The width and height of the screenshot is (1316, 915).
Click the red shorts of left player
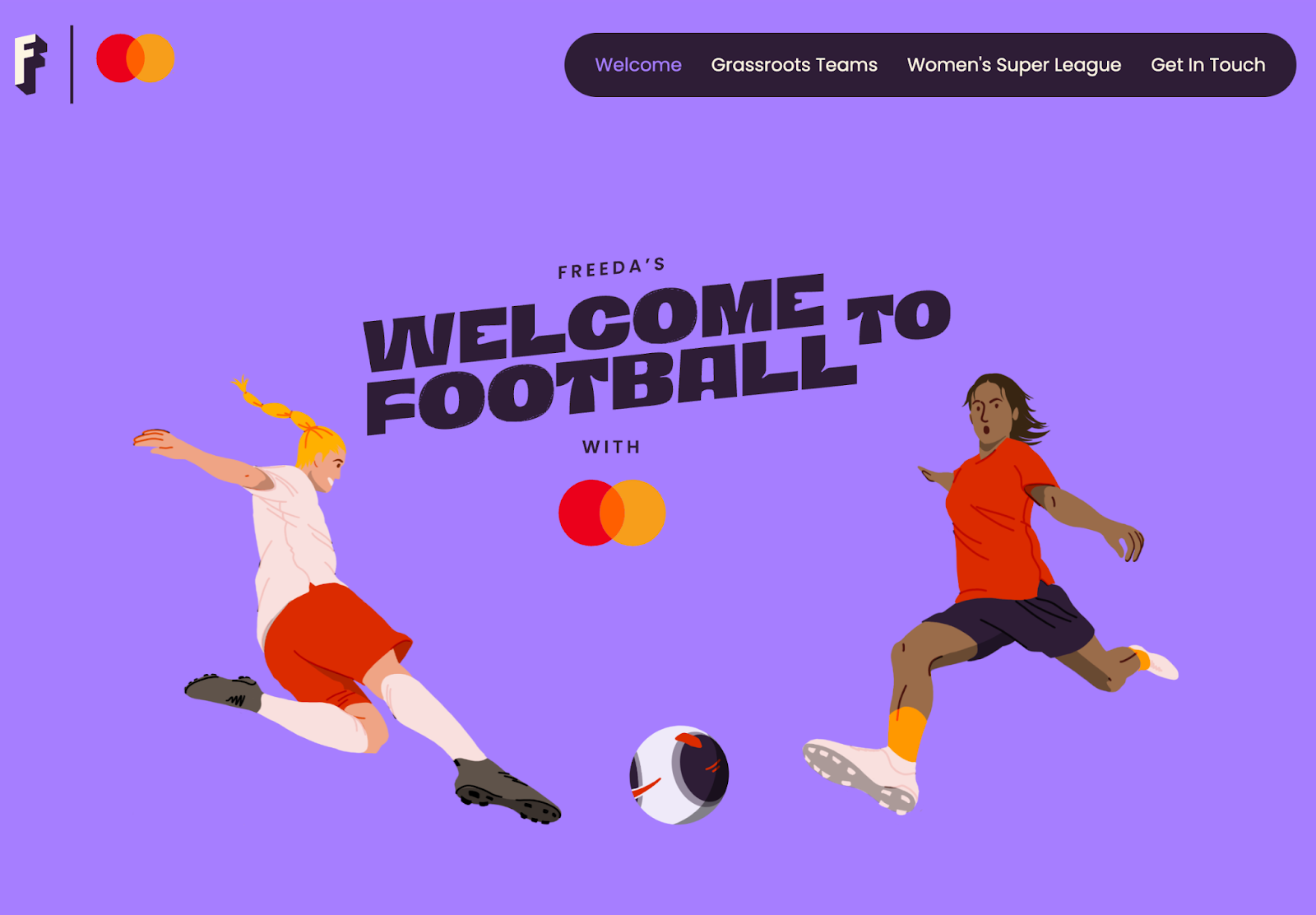[x=333, y=642]
